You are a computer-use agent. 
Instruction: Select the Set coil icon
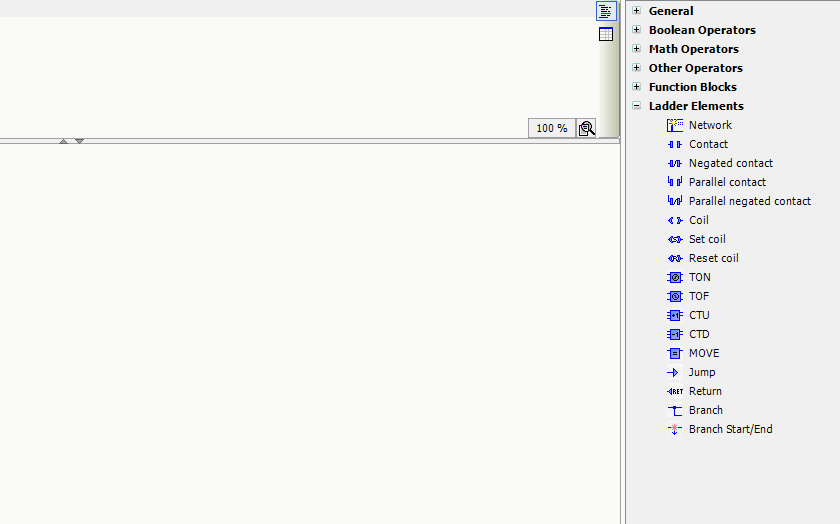(674, 239)
